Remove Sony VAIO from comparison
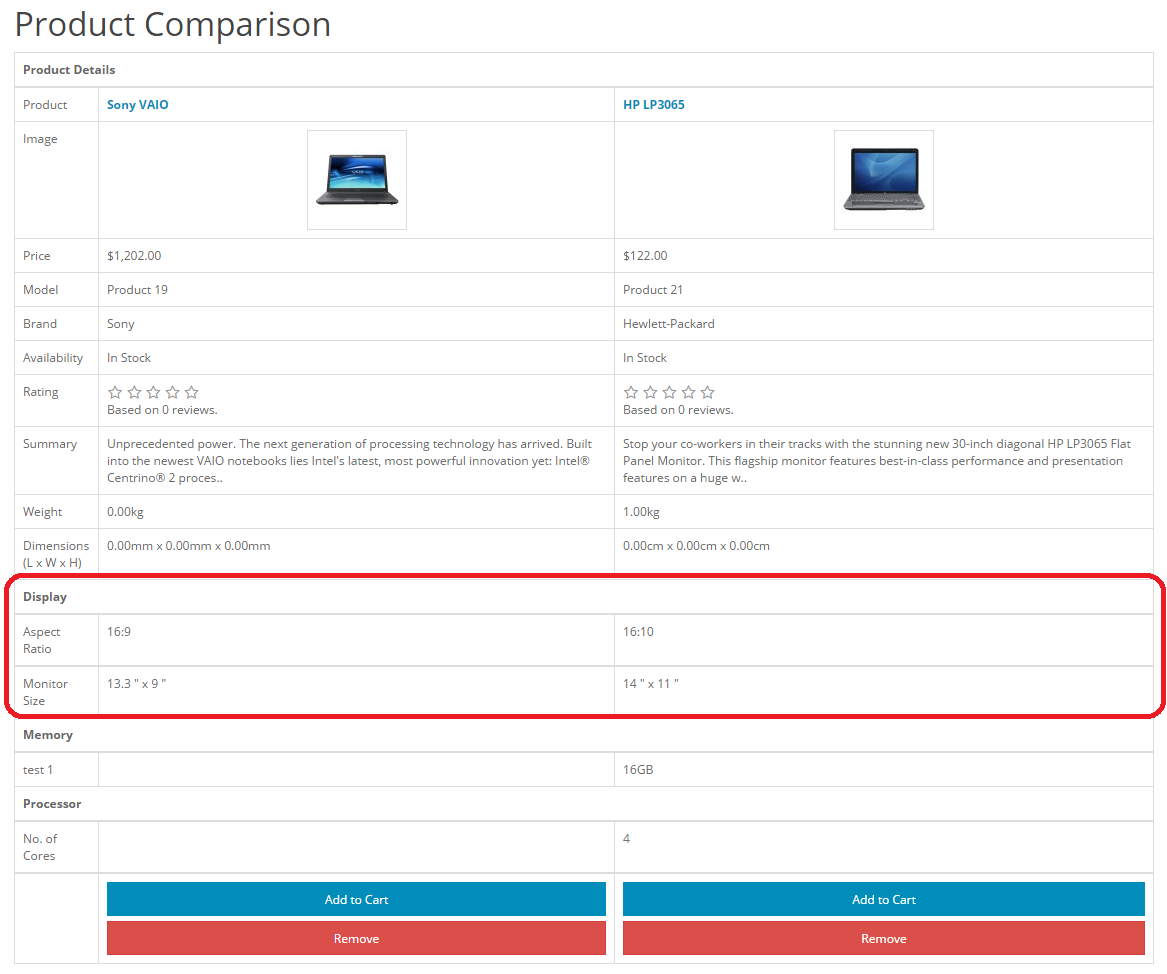 point(357,938)
